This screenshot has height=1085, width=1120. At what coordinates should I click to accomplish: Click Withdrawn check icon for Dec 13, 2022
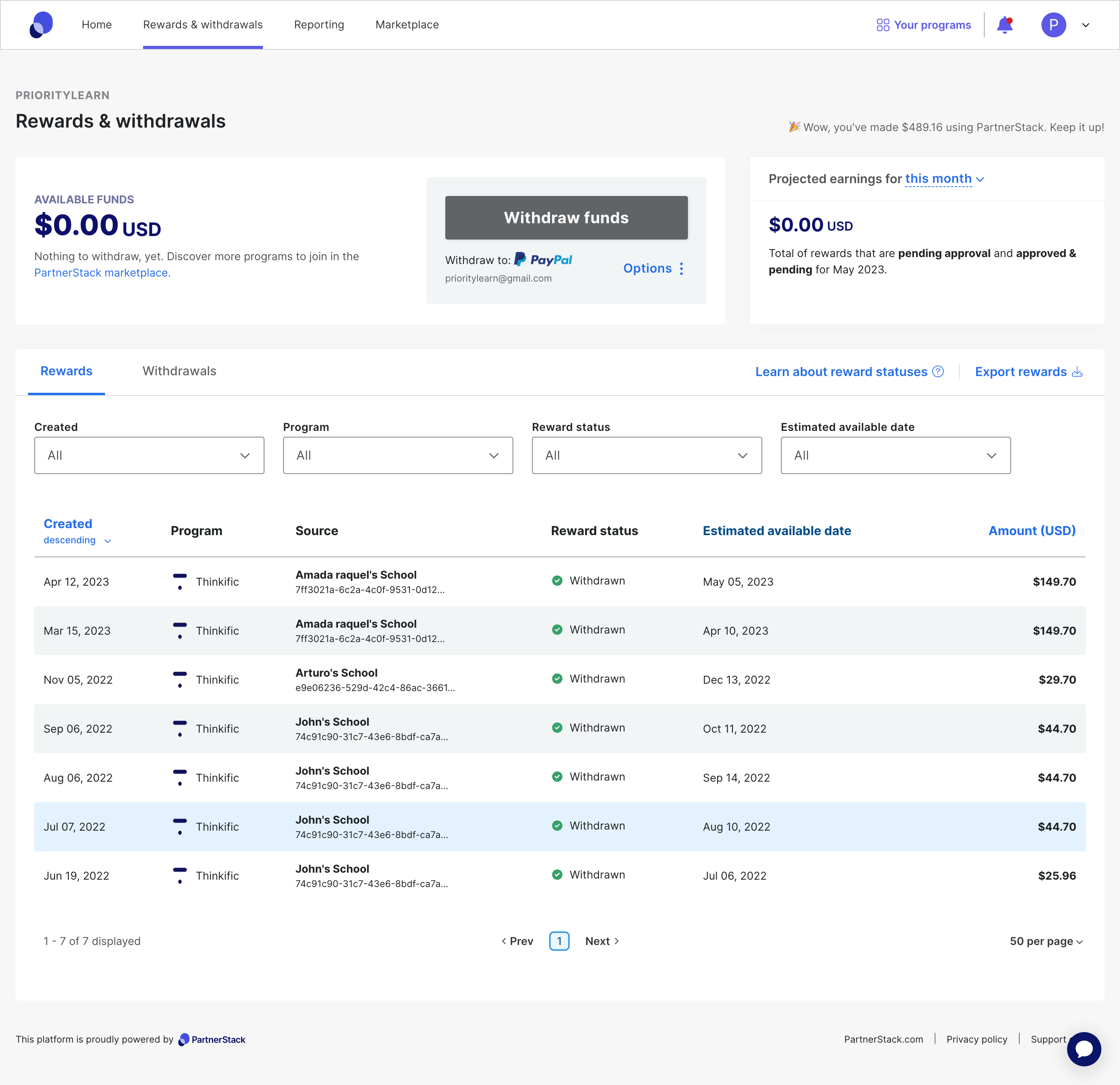pos(557,679)
